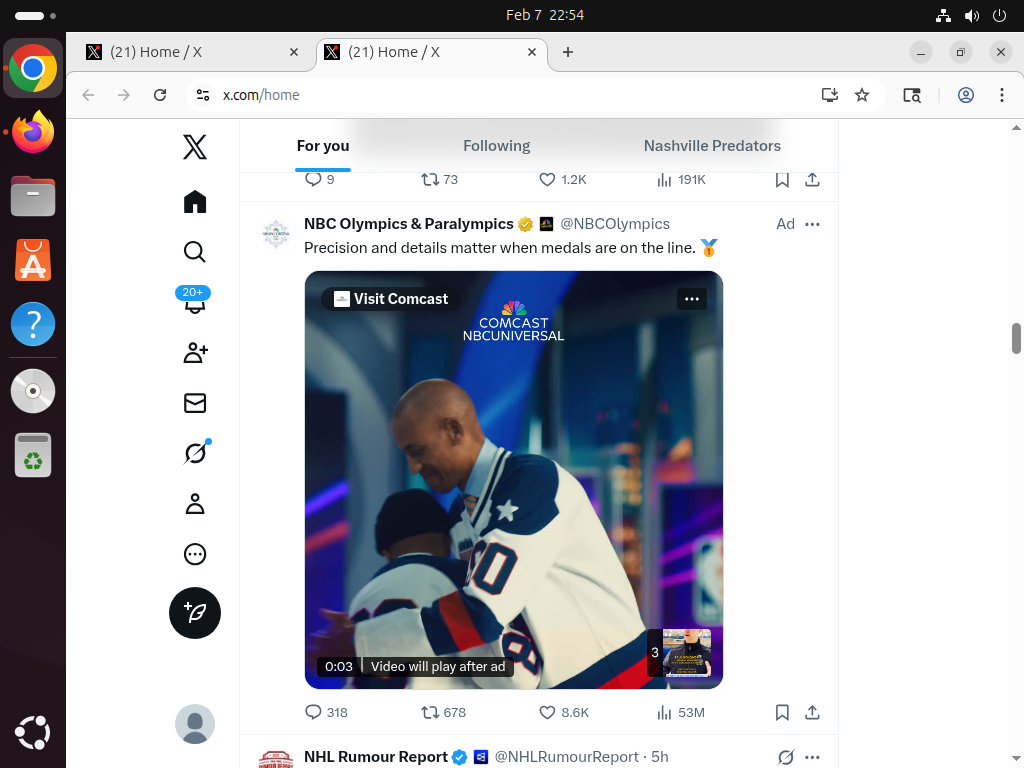Switch to the Following tab
The width and height of the screenshot is (1024, 768).
point(496,146)
